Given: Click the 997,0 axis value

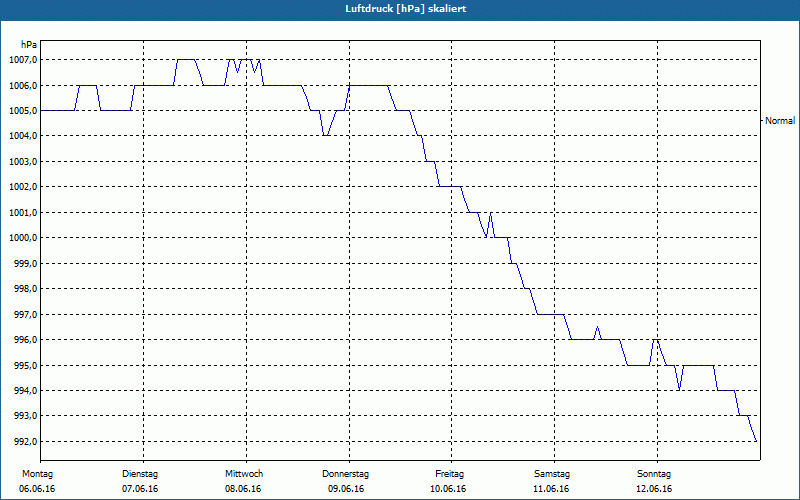Looking at the screenshot, I should pyautogui.click(x=25, y=315).
